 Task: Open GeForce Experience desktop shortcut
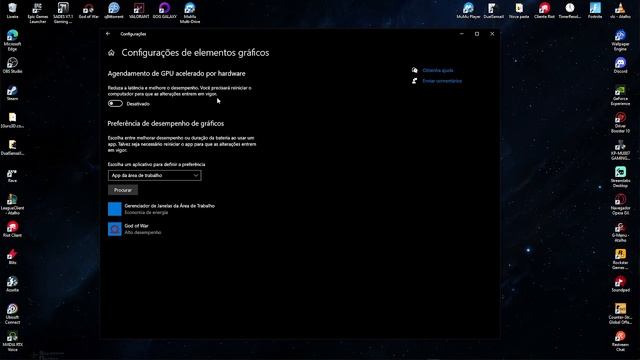pos(620,96)
